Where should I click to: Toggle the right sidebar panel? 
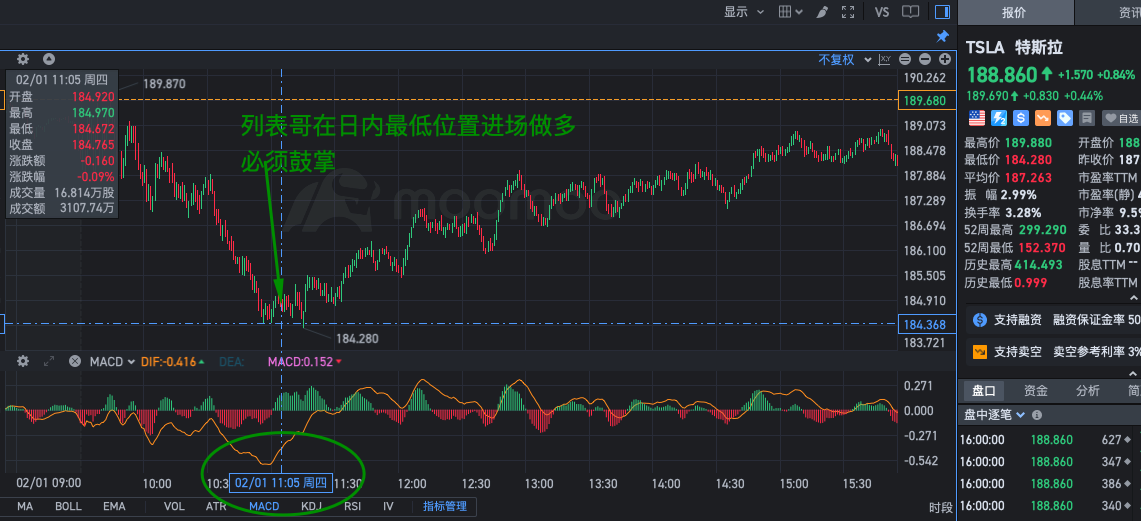point(942,12)
